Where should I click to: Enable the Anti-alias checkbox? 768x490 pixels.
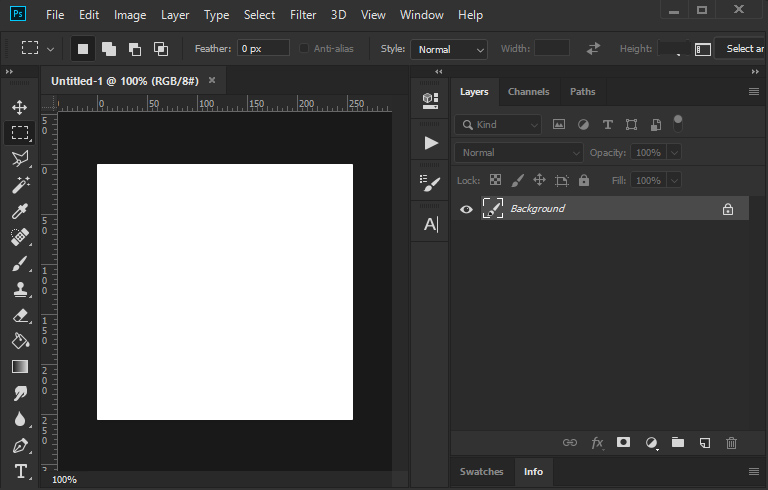304,48
